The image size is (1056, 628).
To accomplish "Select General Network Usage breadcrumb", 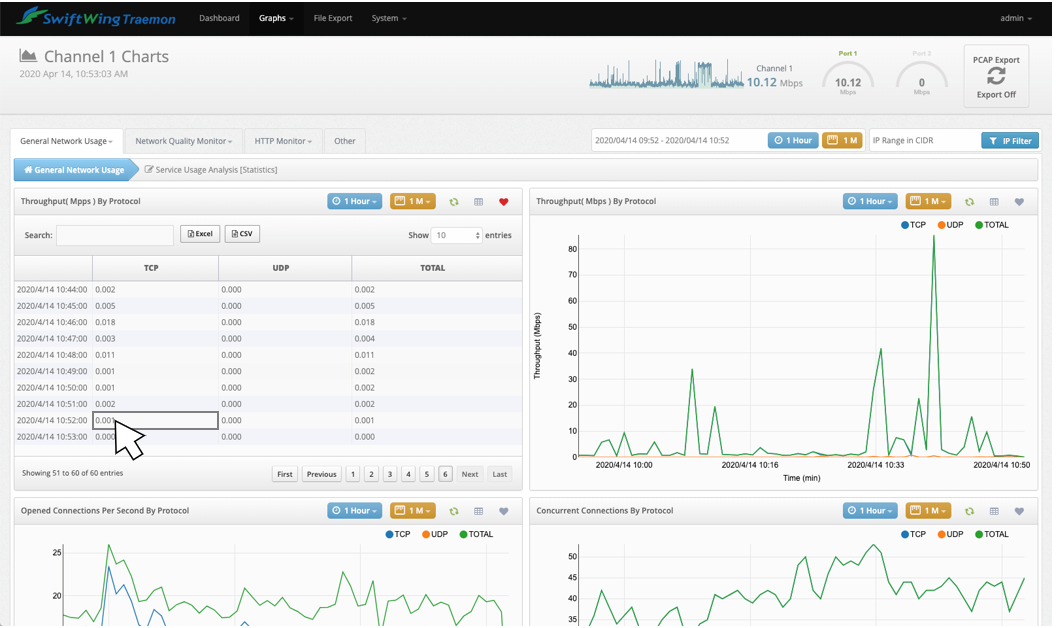I will click(x=73, y=170).
